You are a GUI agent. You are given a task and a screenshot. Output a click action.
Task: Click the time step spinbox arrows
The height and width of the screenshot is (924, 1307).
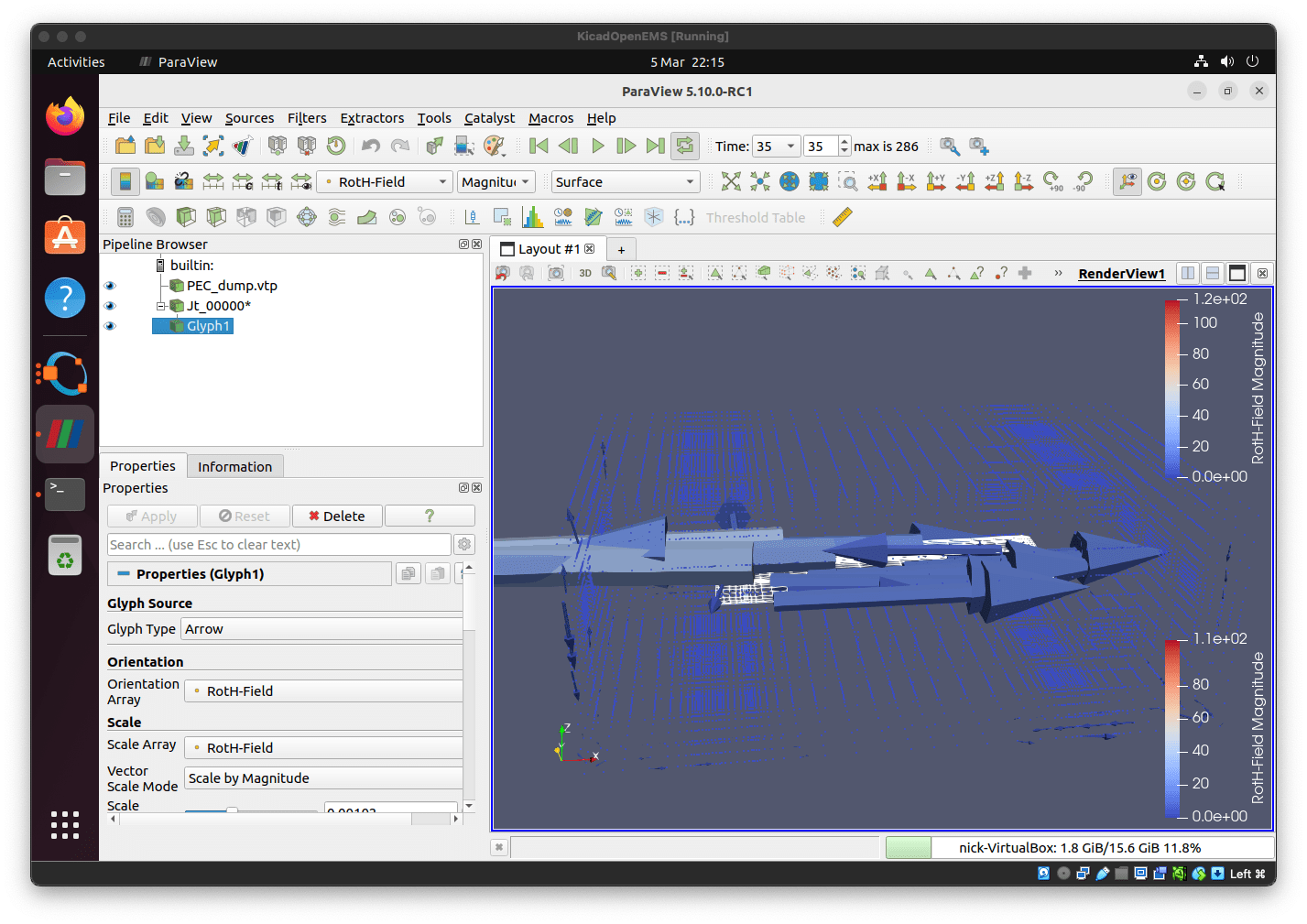[844, 146]
